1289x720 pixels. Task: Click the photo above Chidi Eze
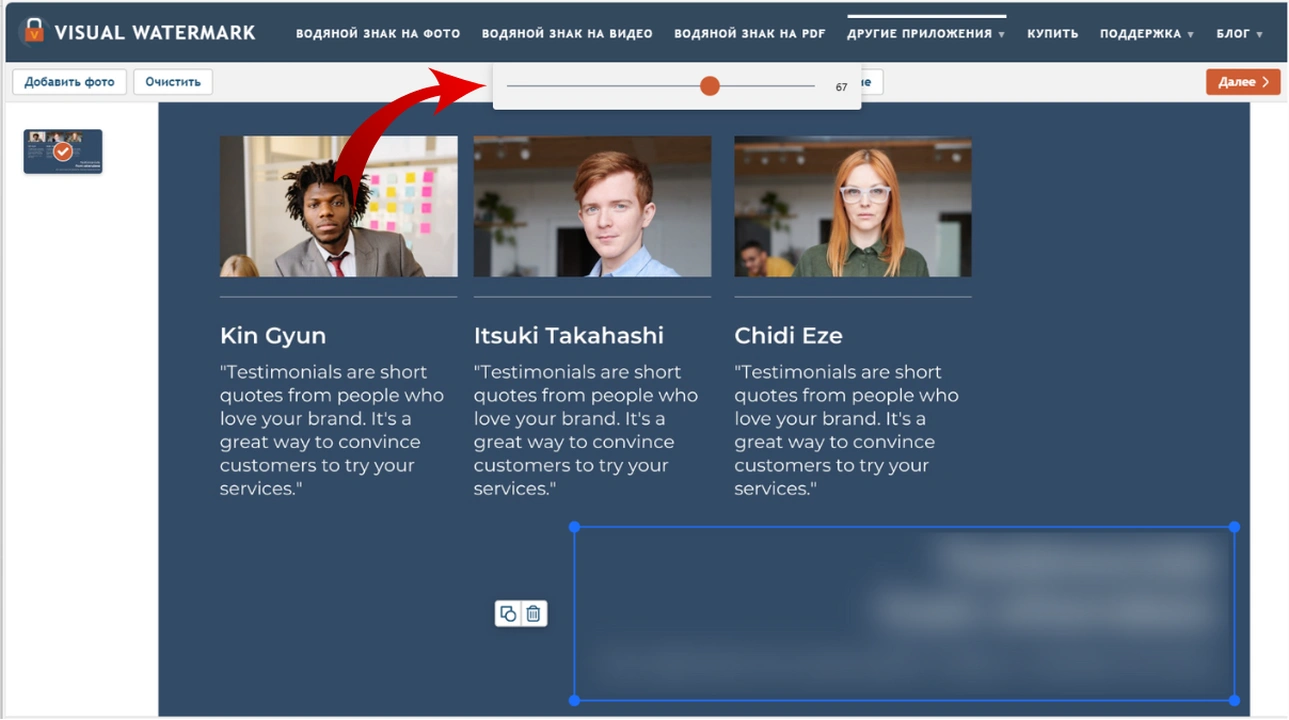(853, 207)
